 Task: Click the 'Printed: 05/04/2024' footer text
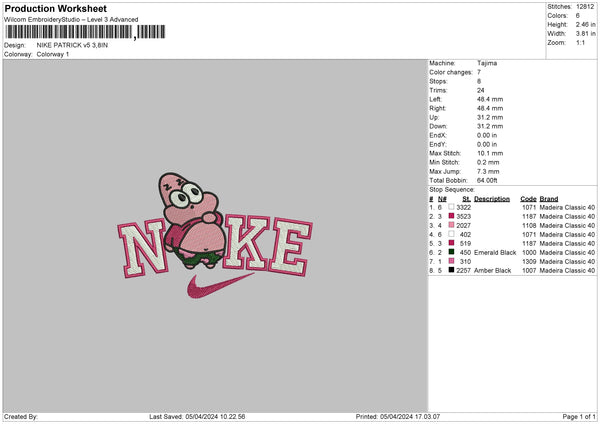tap(398, 416)
